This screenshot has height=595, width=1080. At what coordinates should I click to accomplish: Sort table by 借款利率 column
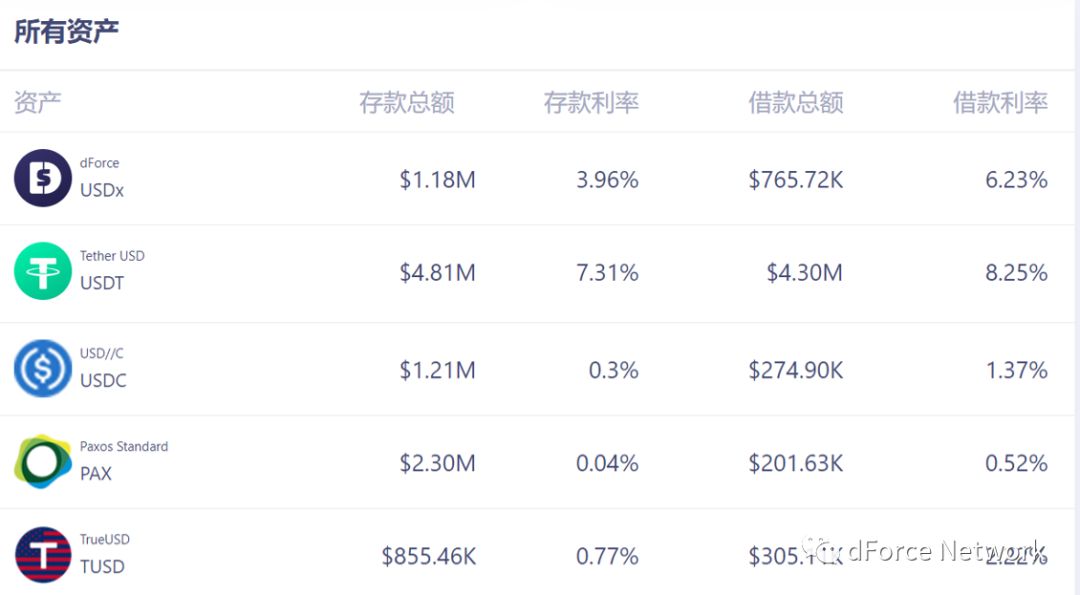(999, 101)
